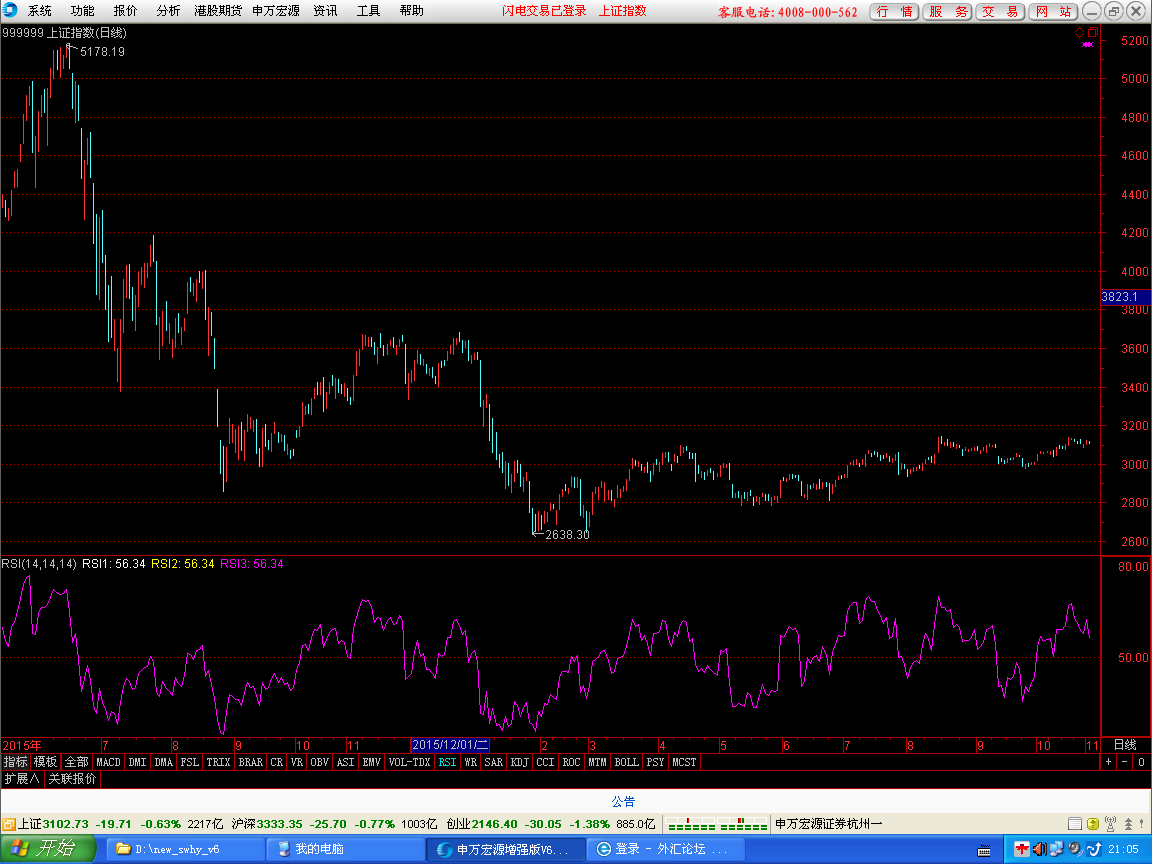Click the overlapping-windows icon on the chart
This screenshot has width=1152, height=864.
point(1092,32)
